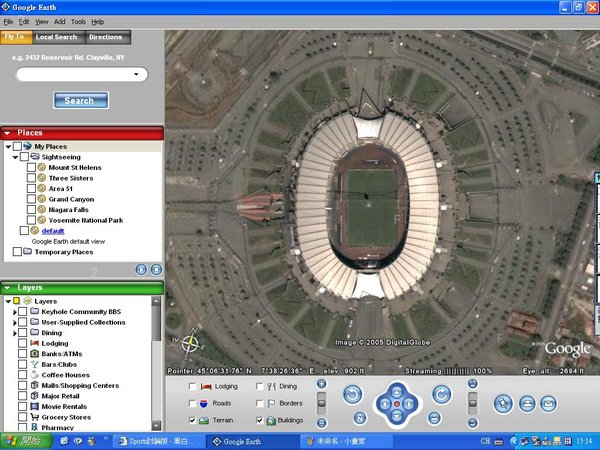Viewport: 600px width, 450px height.
Task: Click the Mount St Helens placemark icon
Action: (42, 167)
